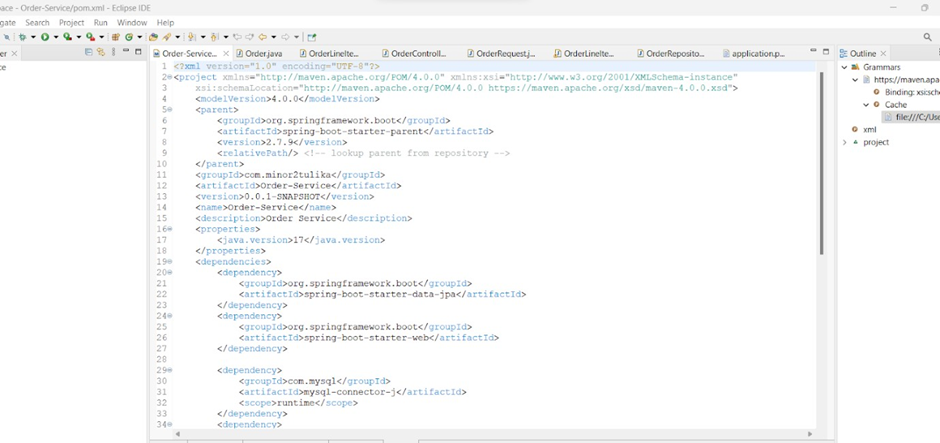This screenshot has width=940, height=443.
Task: Toggle Link with Editor in explorer panel
Action: point(100,52)
